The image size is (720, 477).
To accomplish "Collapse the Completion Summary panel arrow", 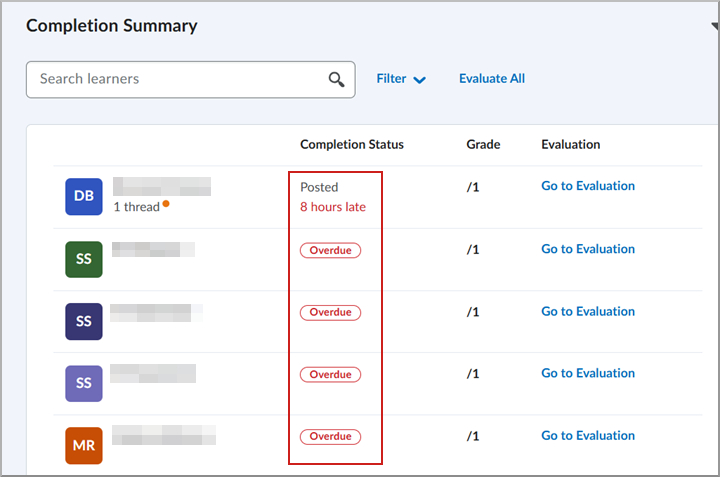I will [714, 27].
